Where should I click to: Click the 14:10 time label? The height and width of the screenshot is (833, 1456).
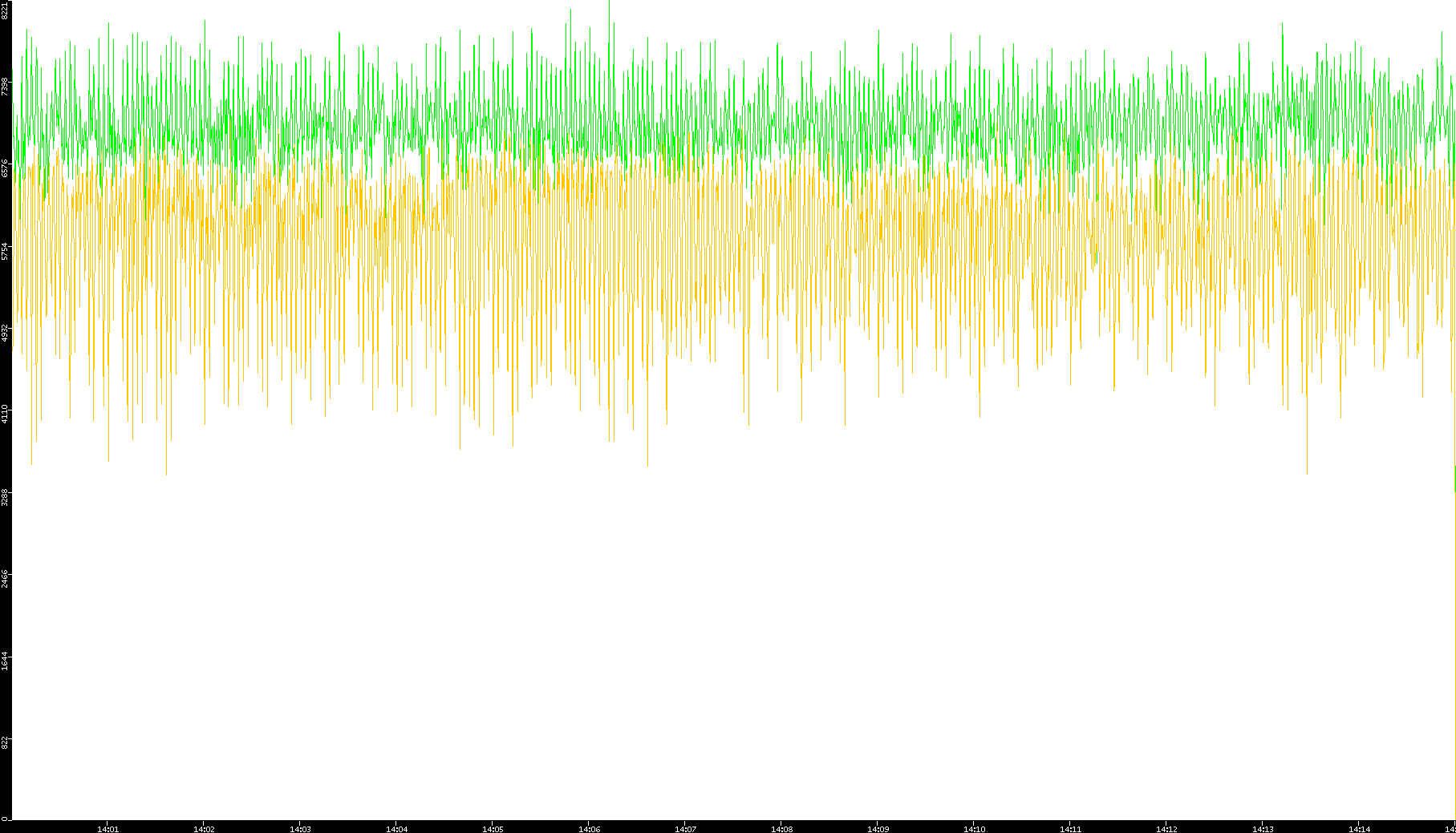pyautogui.click(x=974, y=829)
